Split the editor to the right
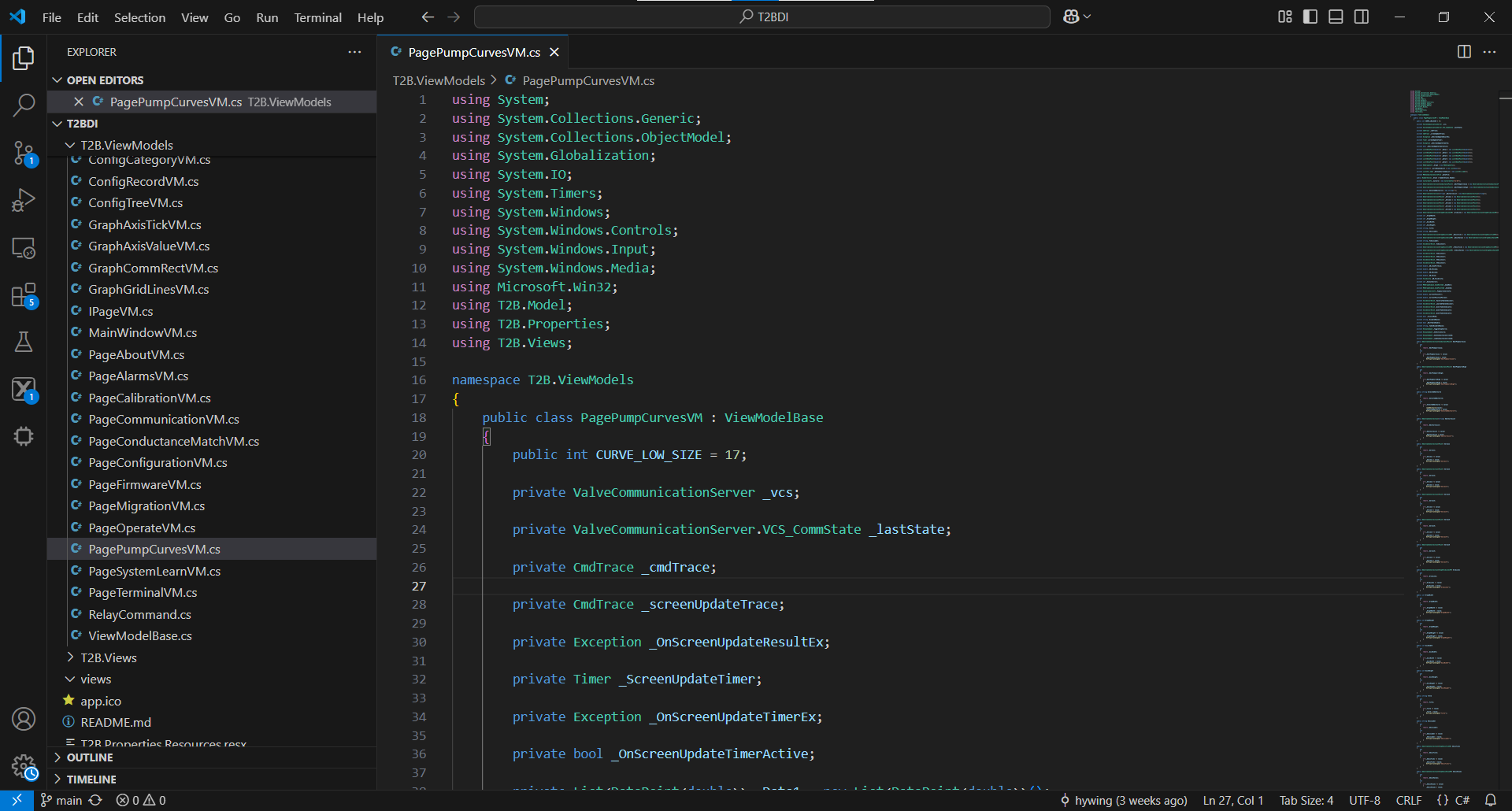1512x811 pixels. [1464, 52]
